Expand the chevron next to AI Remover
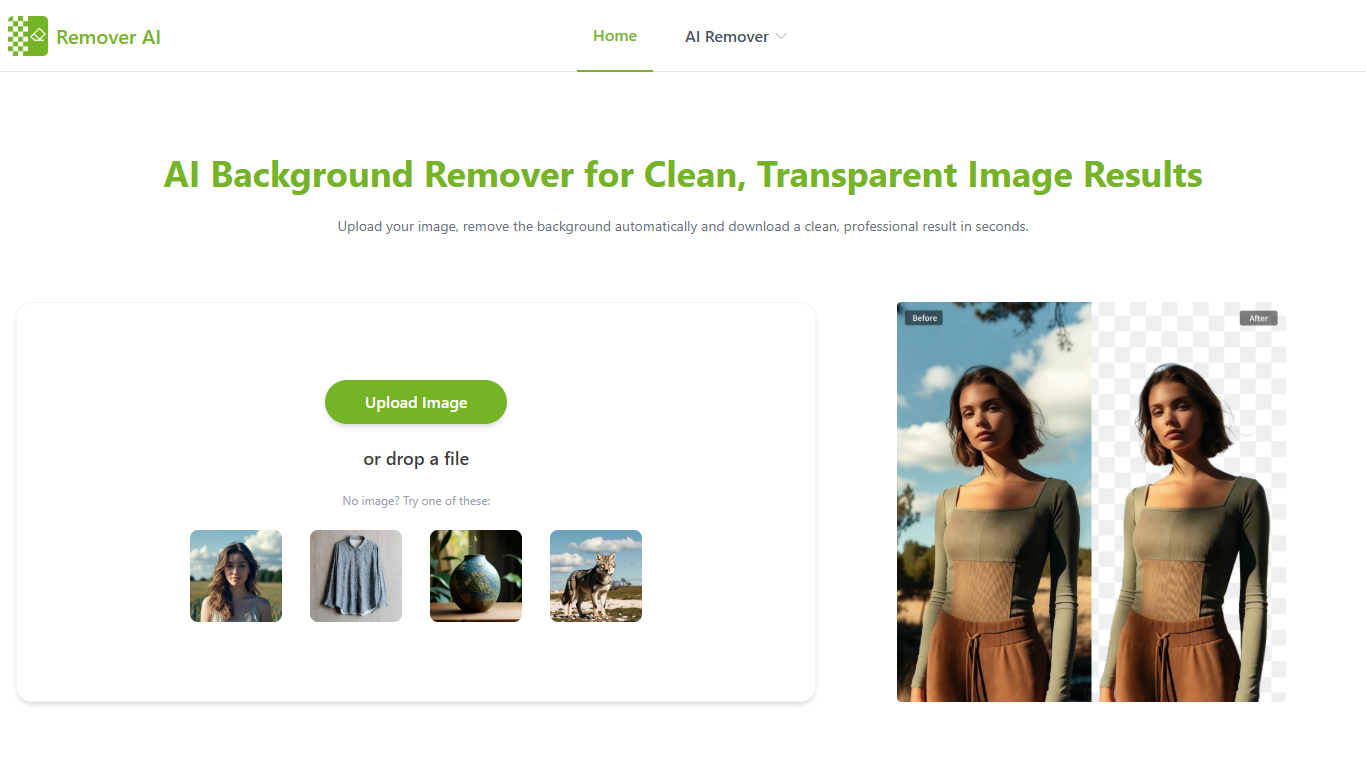Viewport: 1366px width, 768px height. coord(780,36)
